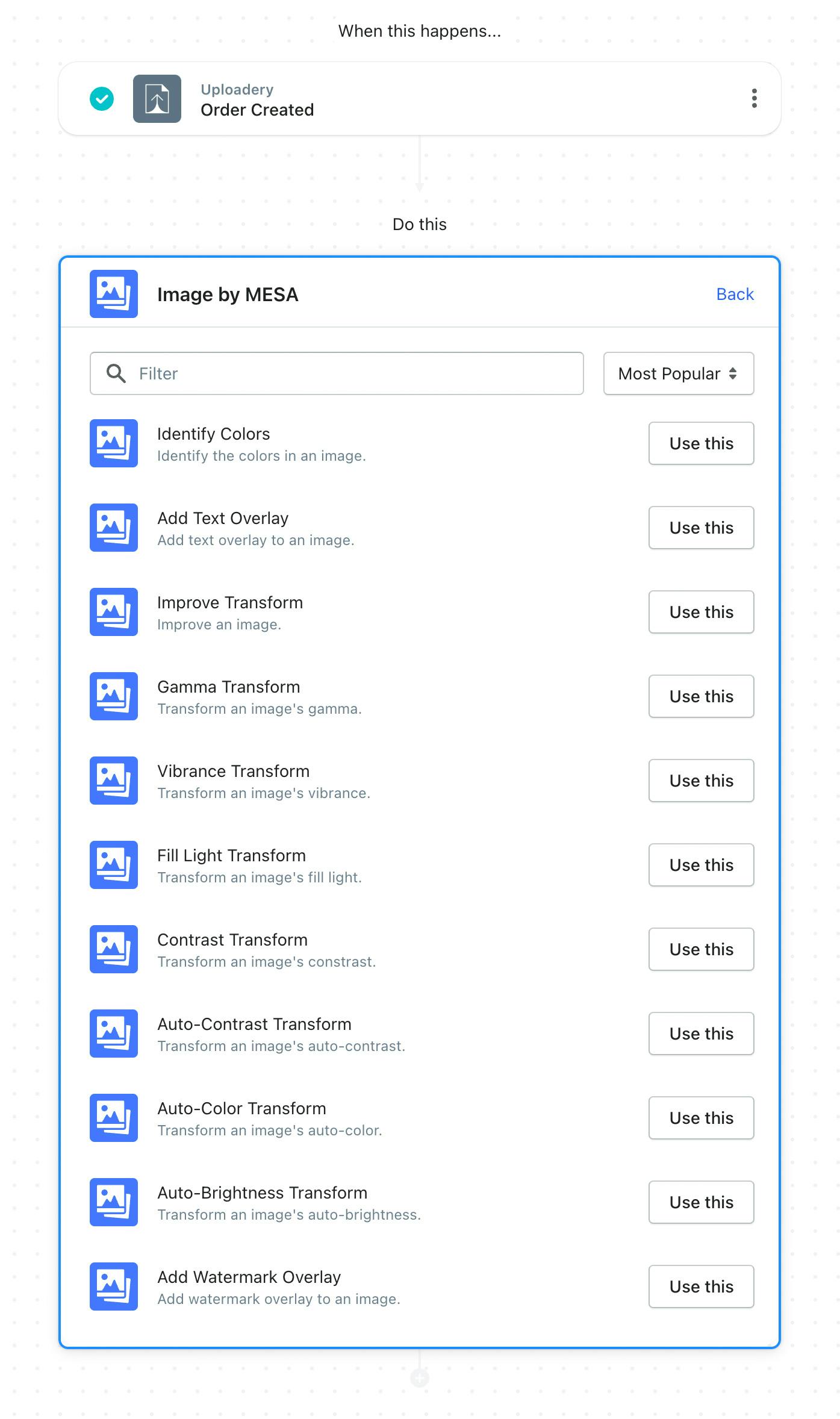Open the three-dot menu on Order Created
The image size is (840, 1419).
click(754, 98)
